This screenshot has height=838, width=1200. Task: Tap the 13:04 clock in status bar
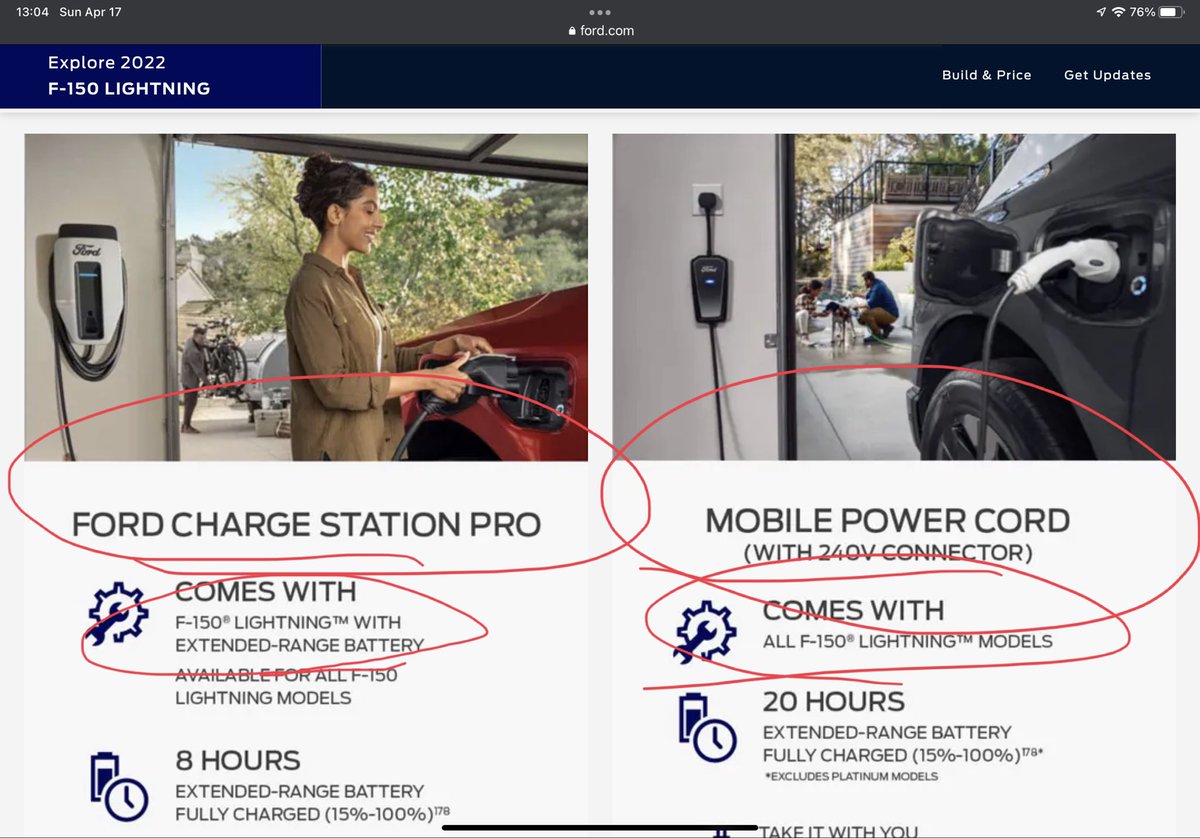click(31, 12)
